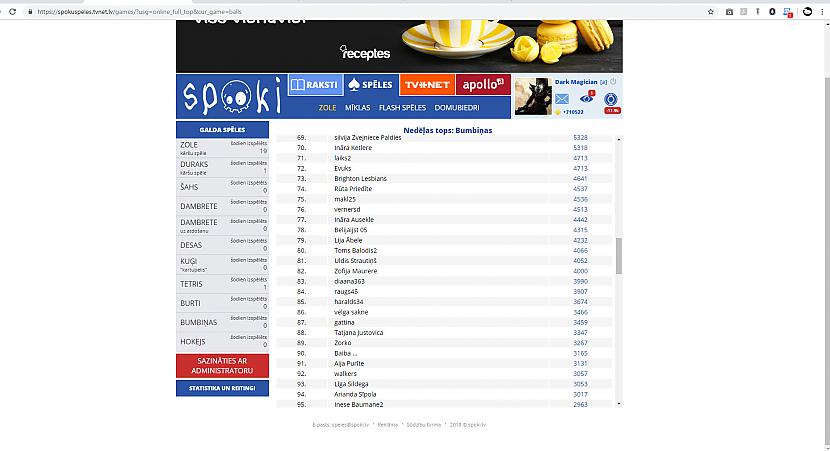Click the eye notifications icon
This screenshot has width=830, height=451.
tap(587, 98)
